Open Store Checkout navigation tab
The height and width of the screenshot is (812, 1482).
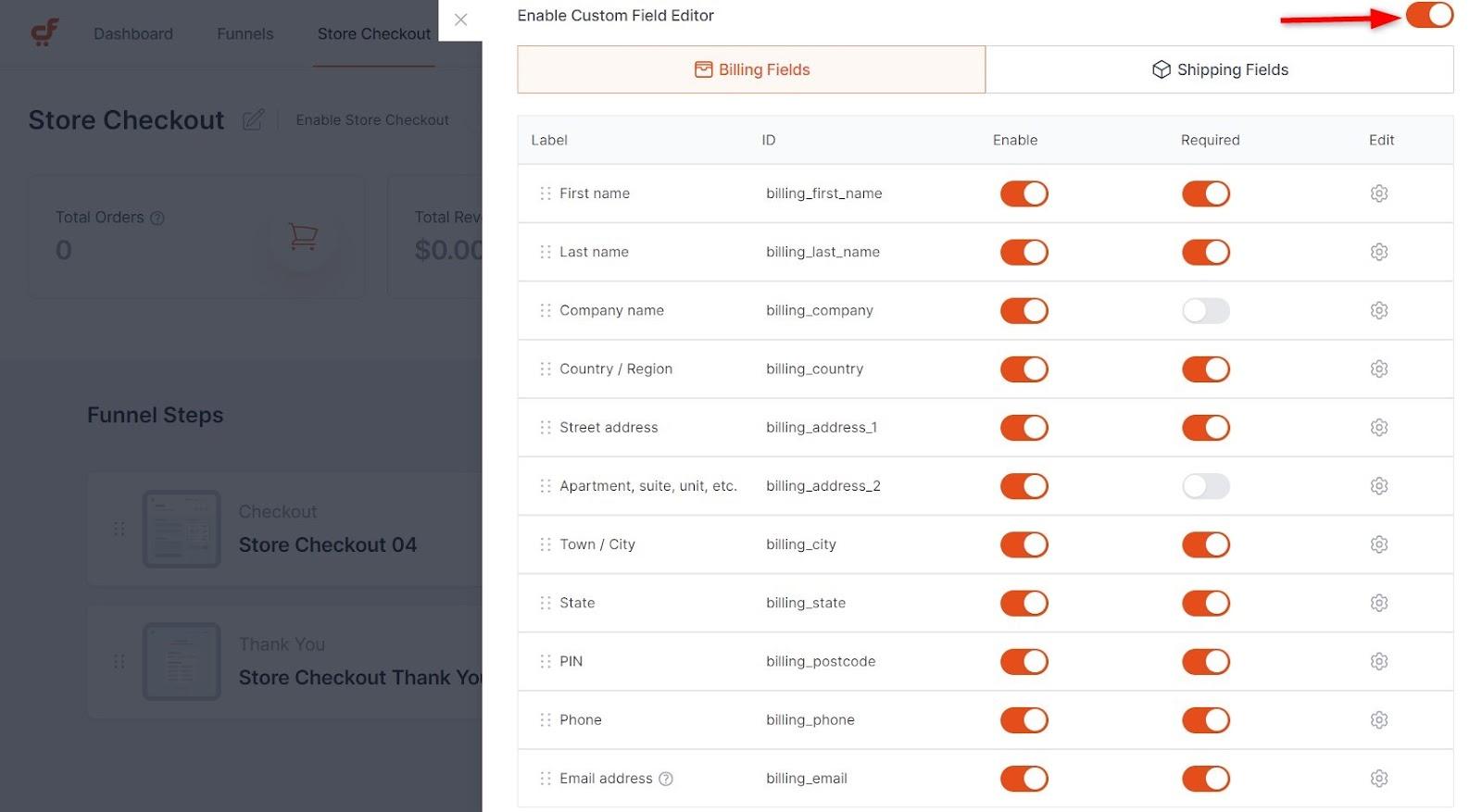tap(374, 34)
